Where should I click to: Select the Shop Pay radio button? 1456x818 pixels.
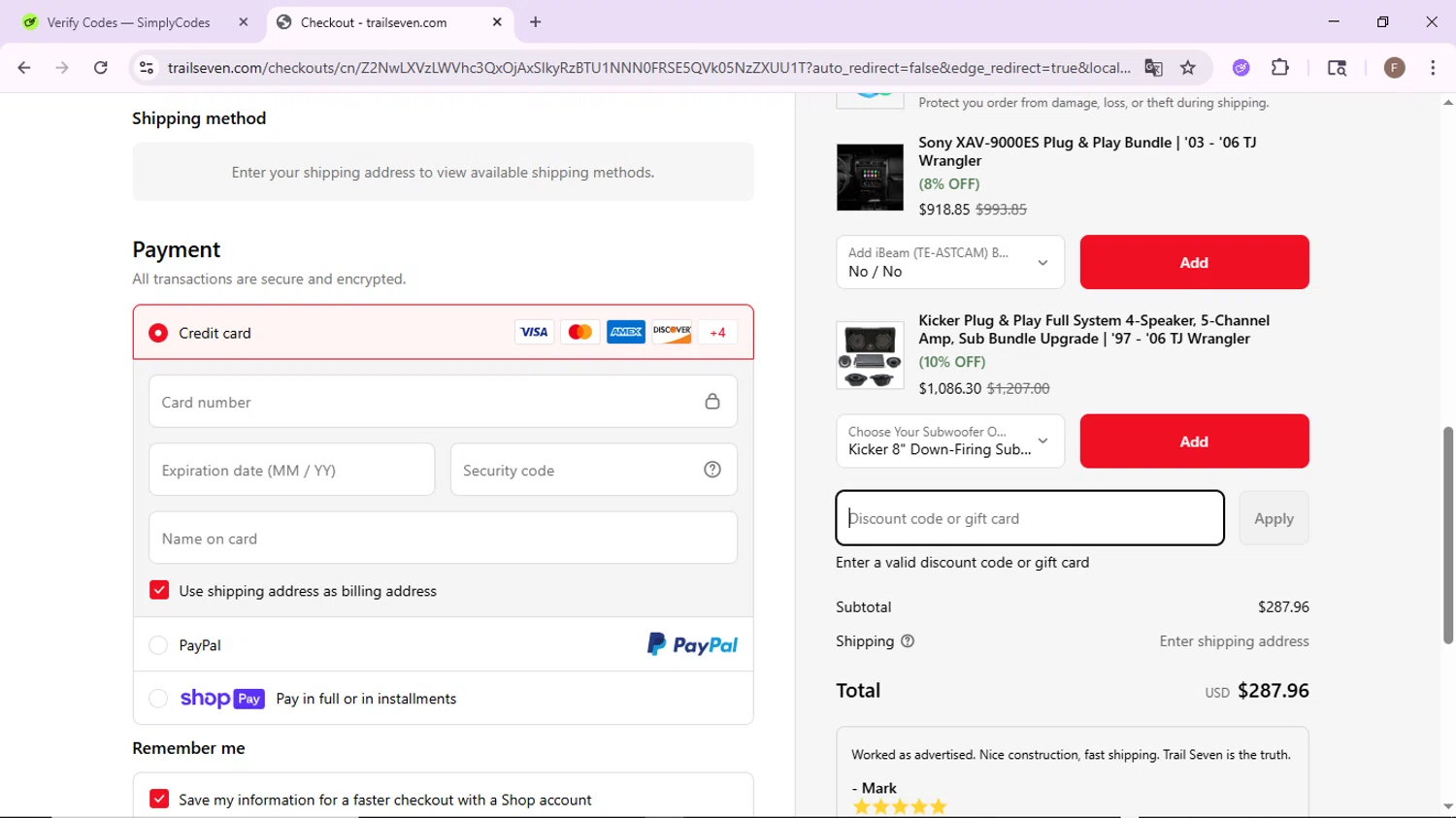click(158, 699)
